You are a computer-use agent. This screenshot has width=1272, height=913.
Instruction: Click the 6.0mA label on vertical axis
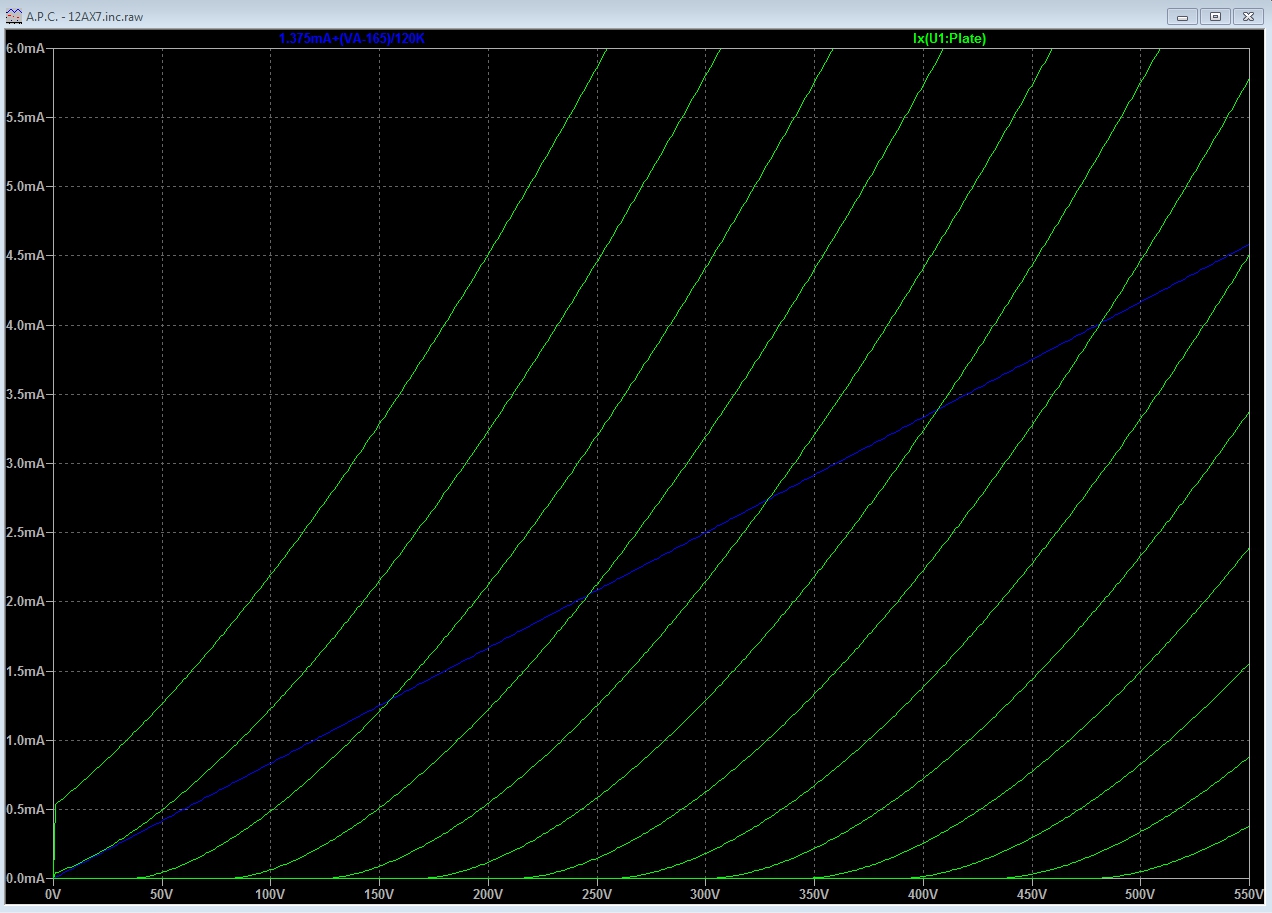tap(26, 48)
